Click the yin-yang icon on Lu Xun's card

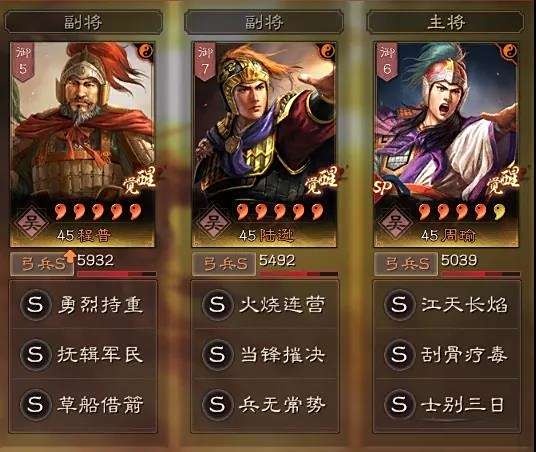pos(328,52)
